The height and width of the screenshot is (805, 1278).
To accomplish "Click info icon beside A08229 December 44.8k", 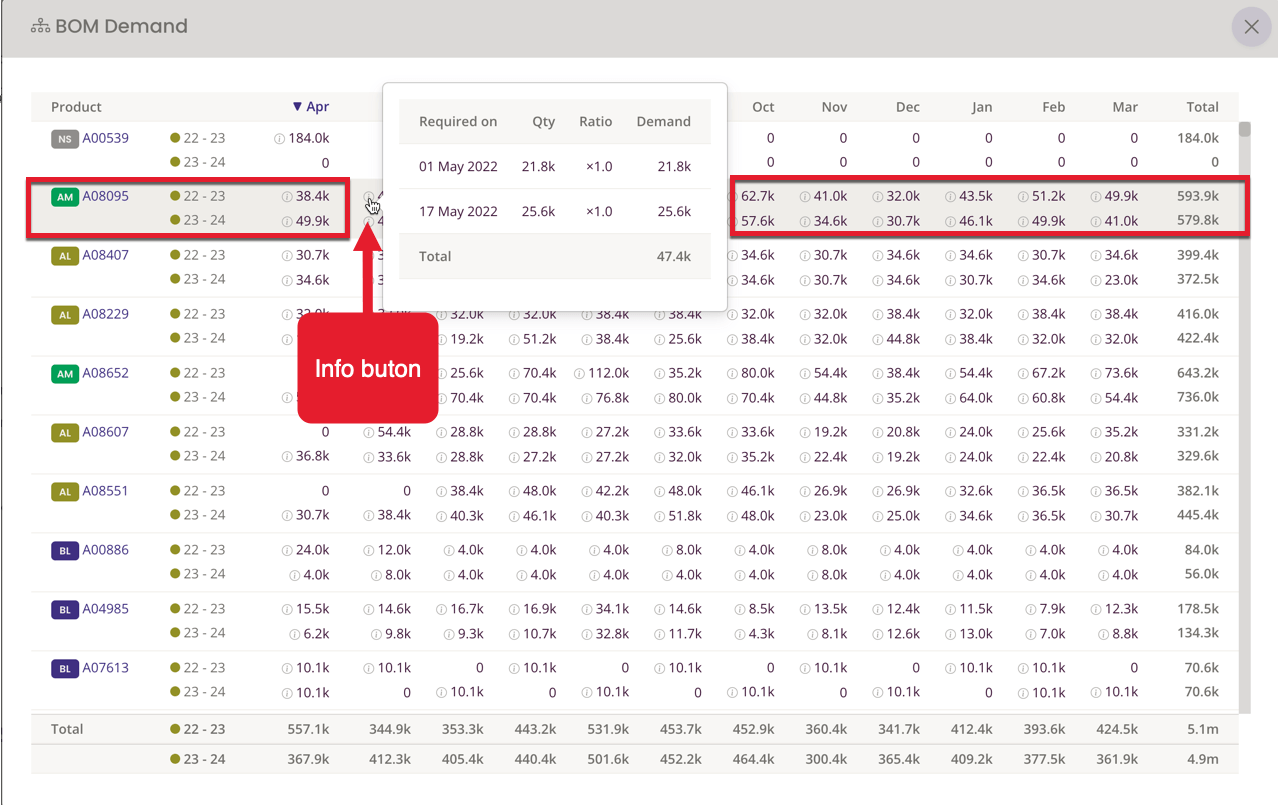I will click(877, 339).
